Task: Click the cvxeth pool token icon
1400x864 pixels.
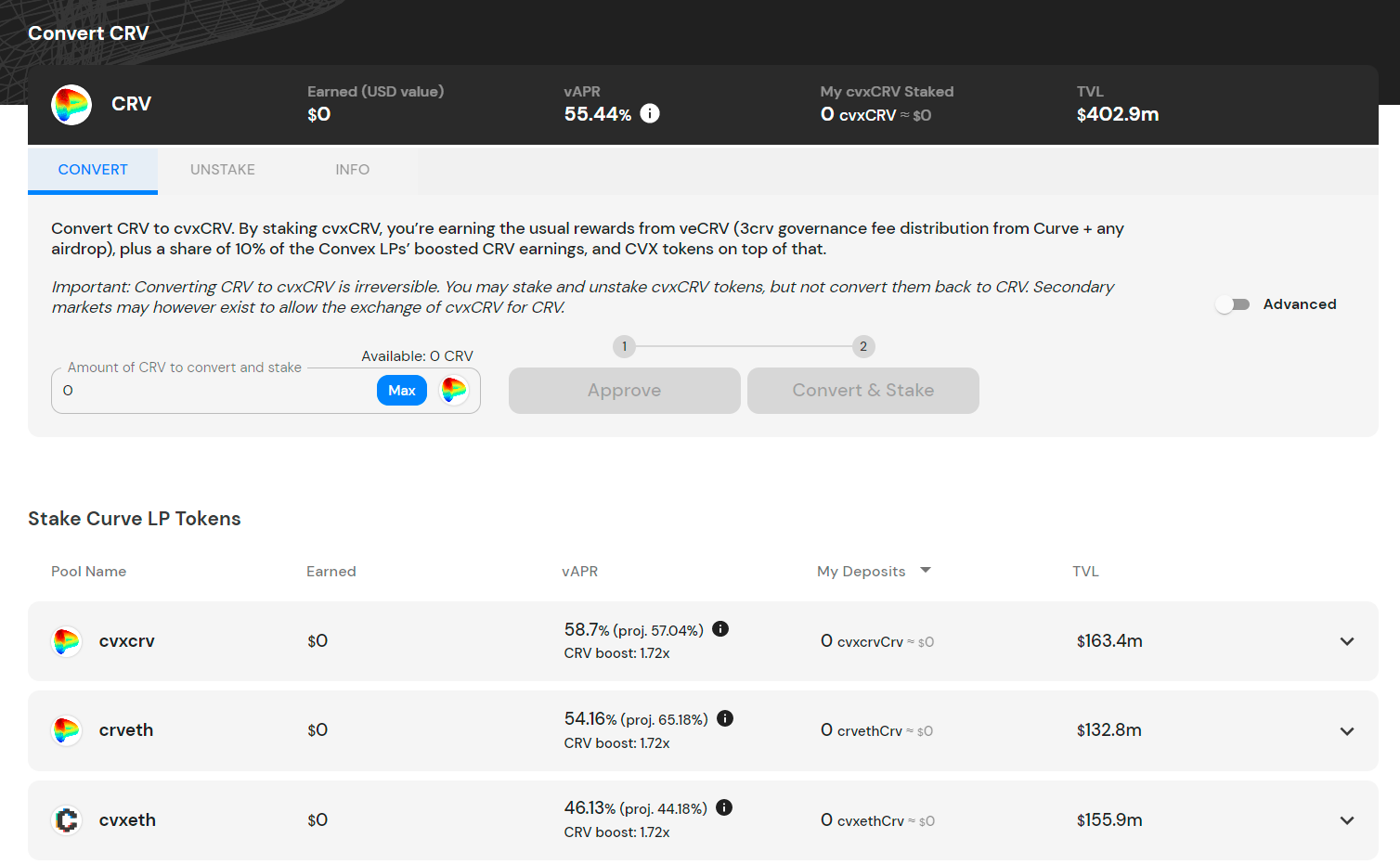Action: coord(67,820)
